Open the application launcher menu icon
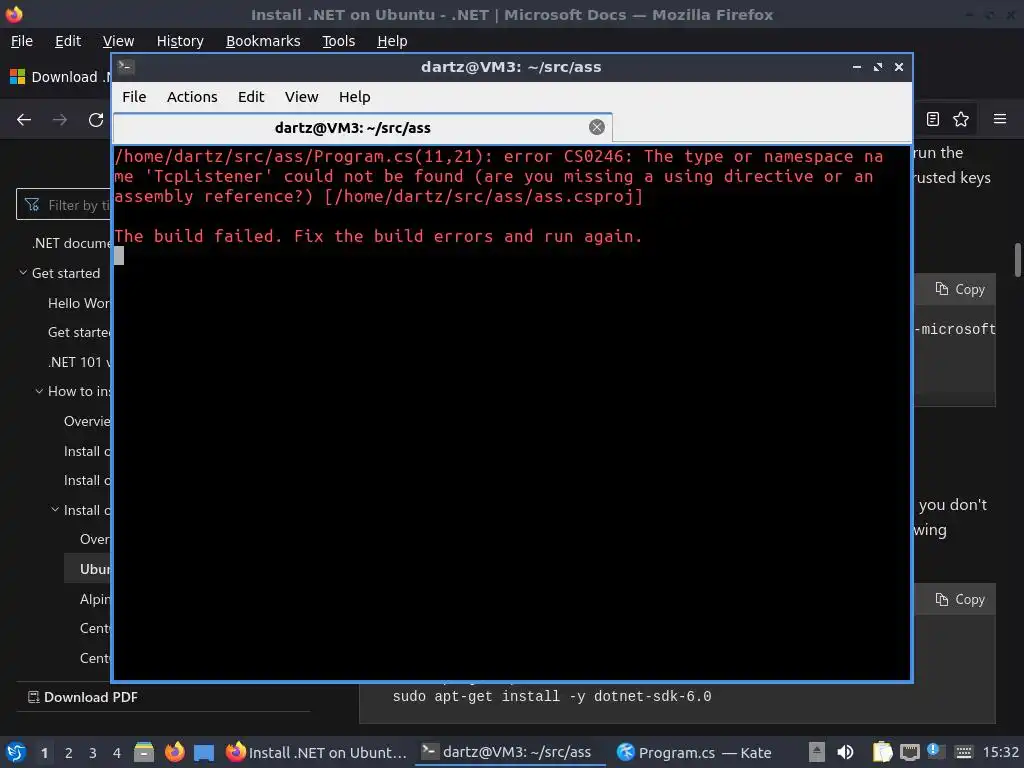The width and height of the screenshot is (1024, 768). [16, 752]
